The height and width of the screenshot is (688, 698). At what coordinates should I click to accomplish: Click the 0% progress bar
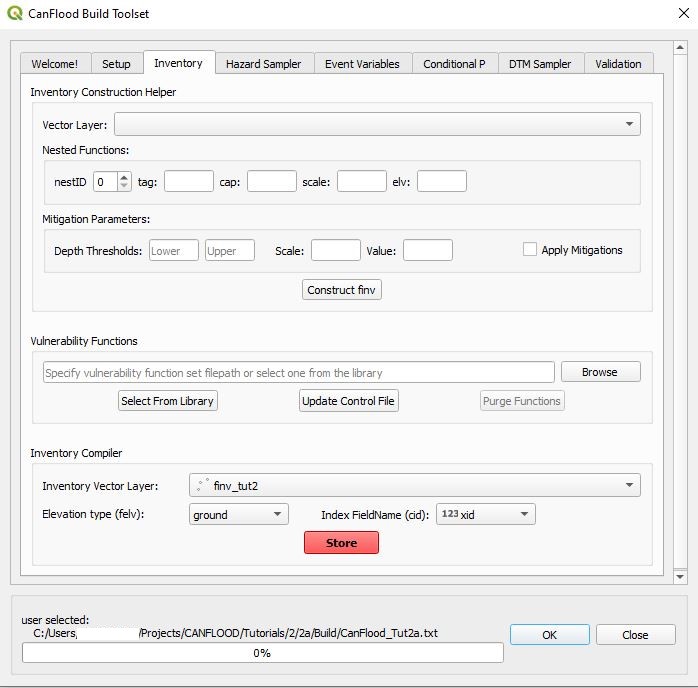point(263,653)
